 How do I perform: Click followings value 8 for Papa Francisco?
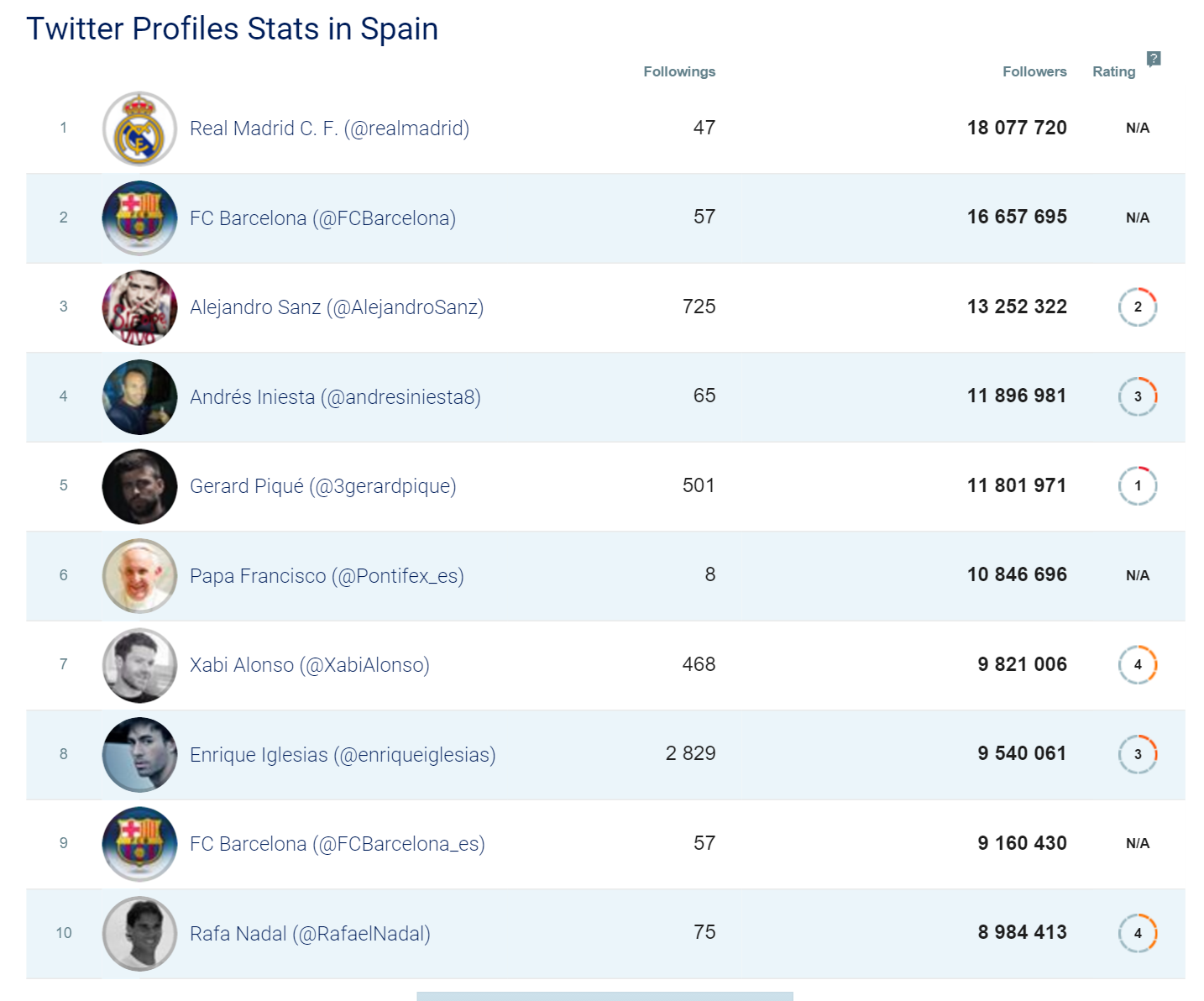tap(710, 574)
